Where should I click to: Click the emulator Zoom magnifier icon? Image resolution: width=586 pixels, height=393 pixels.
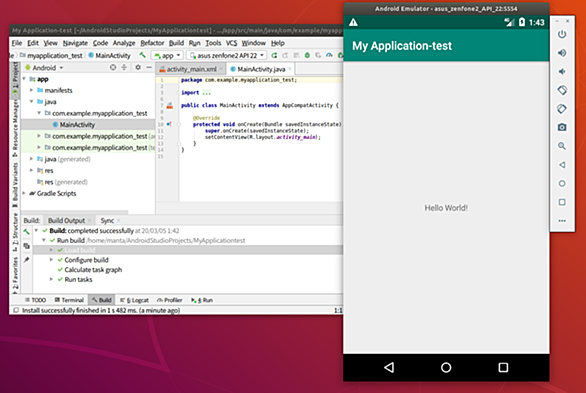point(562,146)
